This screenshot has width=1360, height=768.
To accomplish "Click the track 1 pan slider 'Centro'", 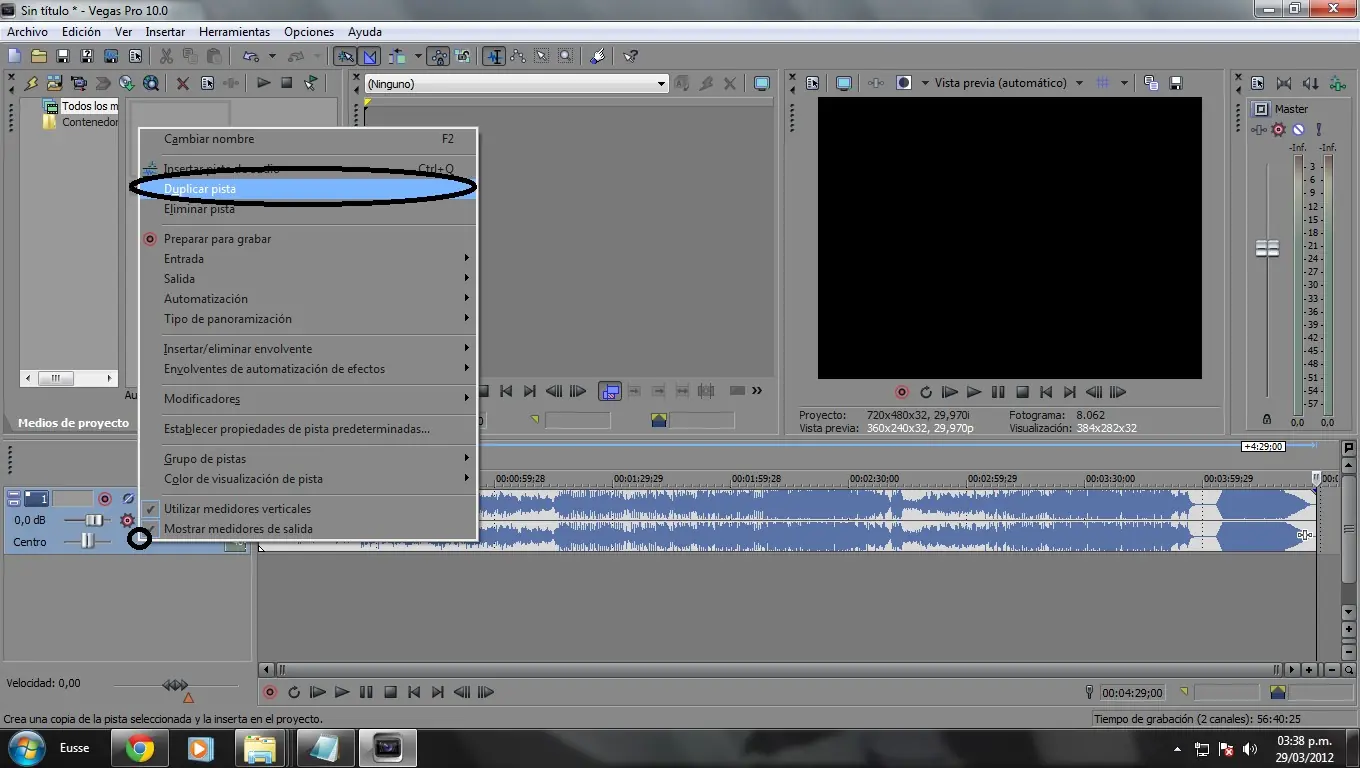I will coord(88,541).
